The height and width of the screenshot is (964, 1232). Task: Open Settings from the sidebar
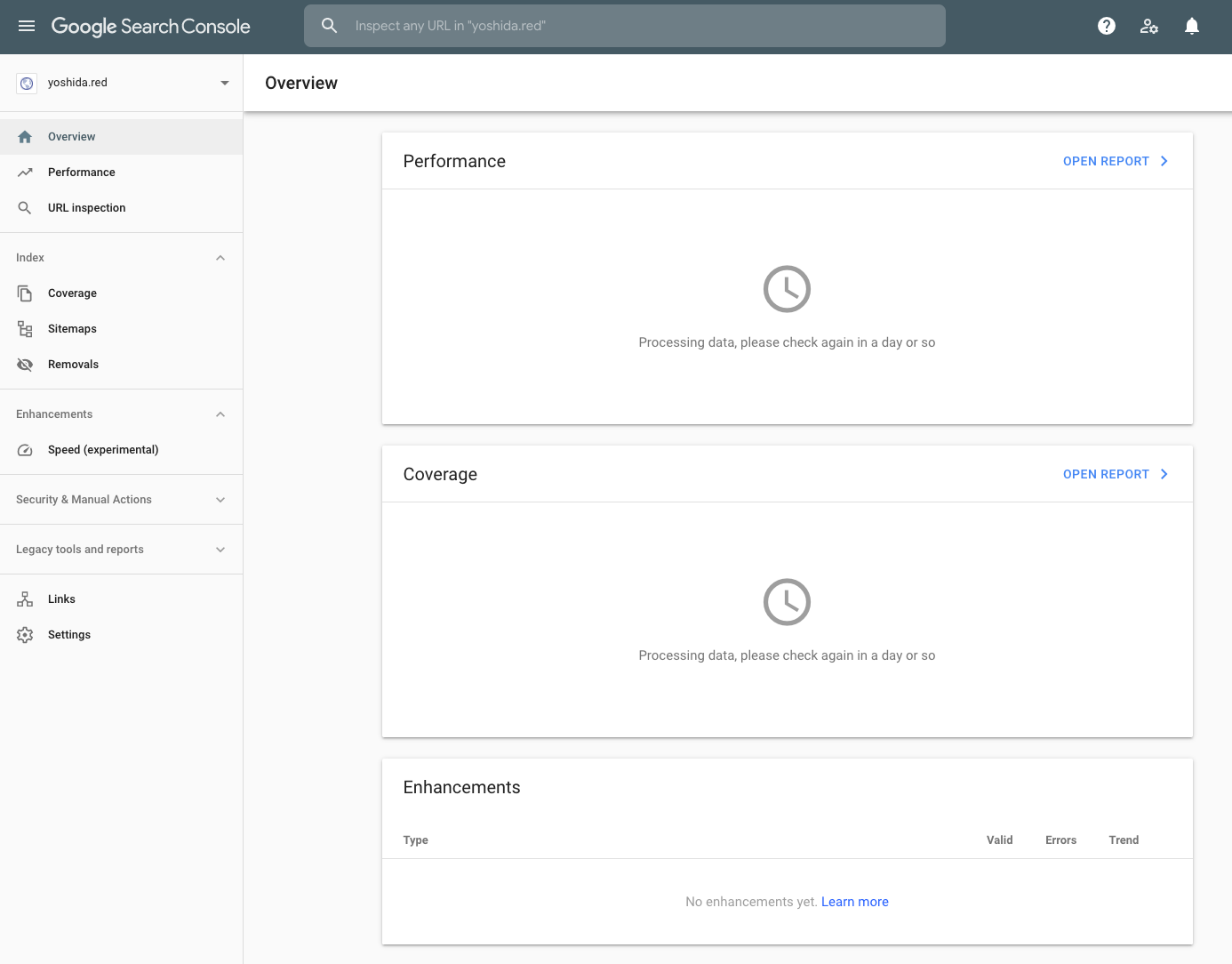coord(121,635)
